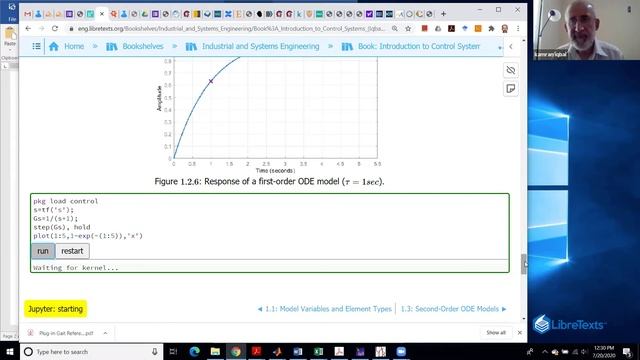Open the Windows Start menu
The width and height of the screenshot is (640, 360).
[10, 351]
